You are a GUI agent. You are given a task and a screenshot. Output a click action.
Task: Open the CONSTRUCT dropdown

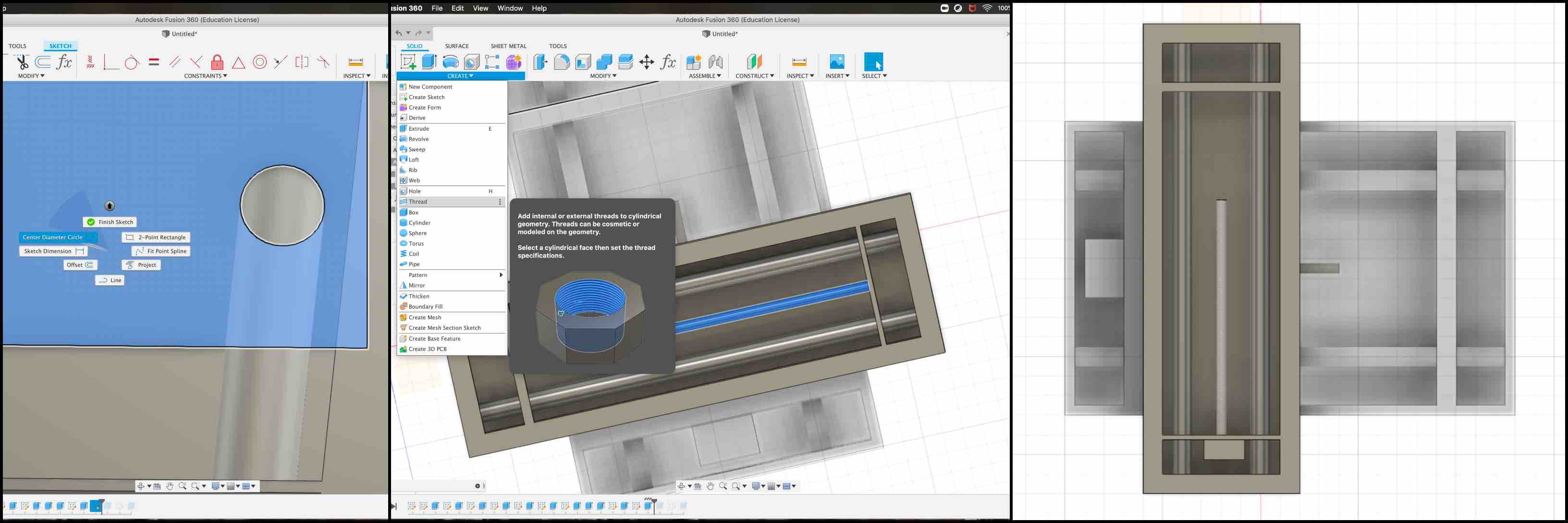click(755, 76)
